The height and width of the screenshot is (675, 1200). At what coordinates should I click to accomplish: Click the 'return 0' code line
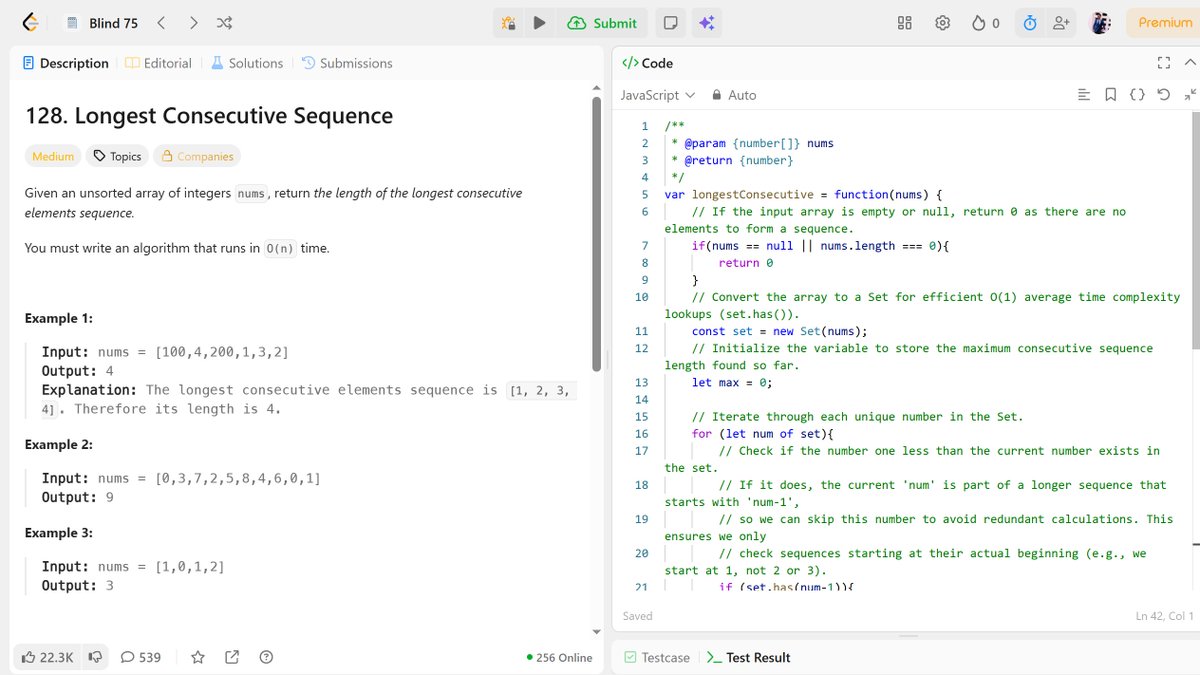point(746,263)
